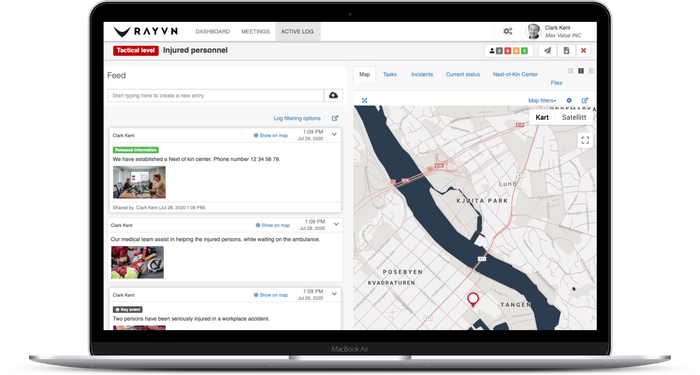Show medical team entry on map

click(273, 225)
